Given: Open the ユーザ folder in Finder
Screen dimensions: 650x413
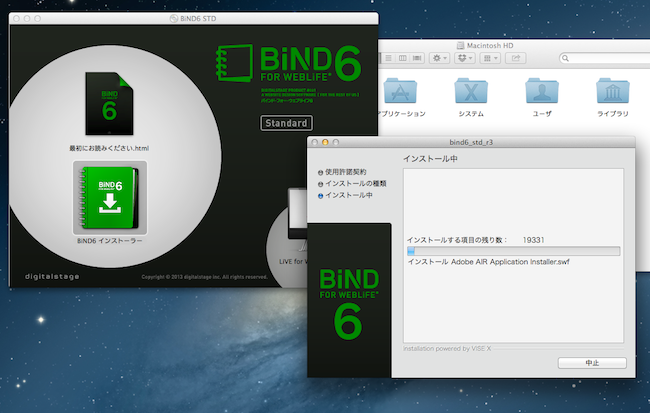Looking at the screenshot, I should pos(542,91).
